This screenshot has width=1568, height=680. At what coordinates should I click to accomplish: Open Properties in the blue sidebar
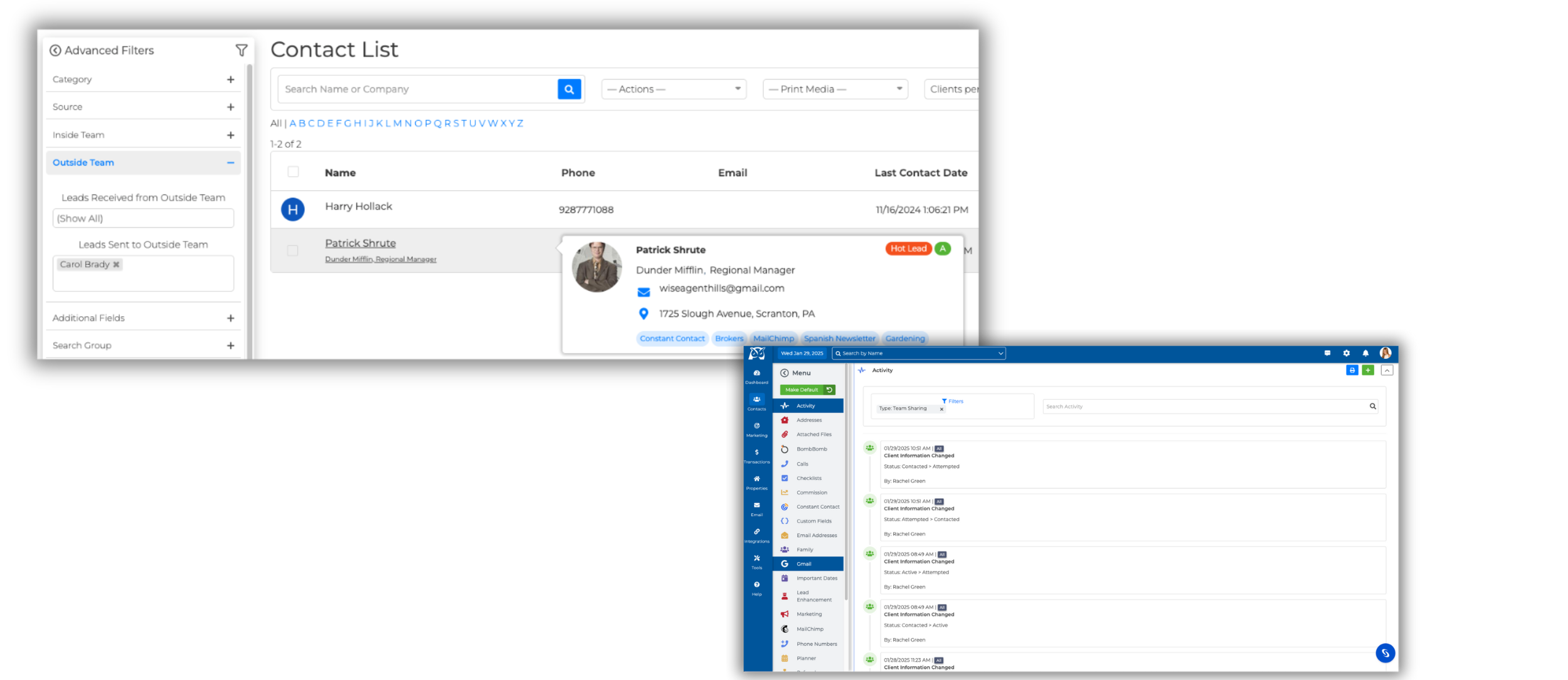(757, 482)
